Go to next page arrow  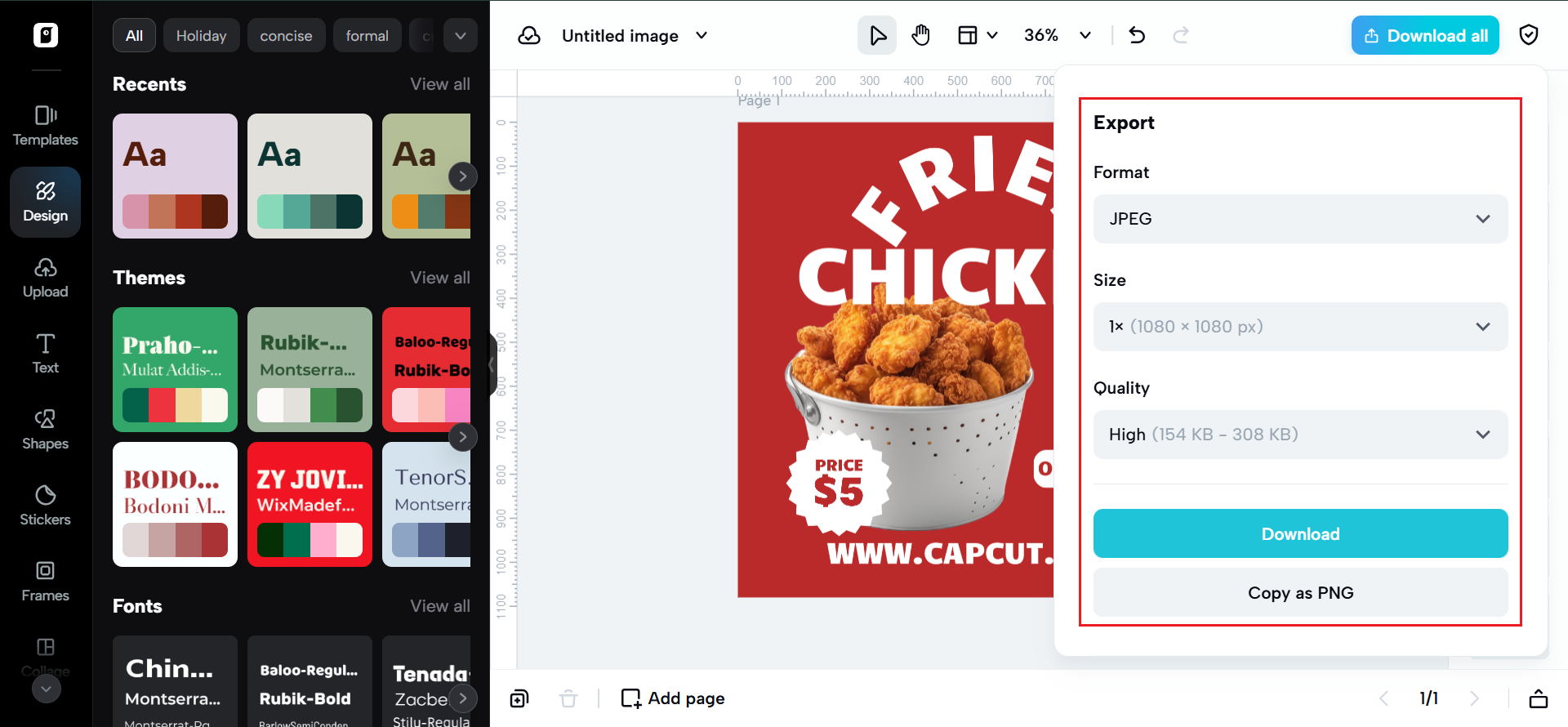tap(1474, 698)
